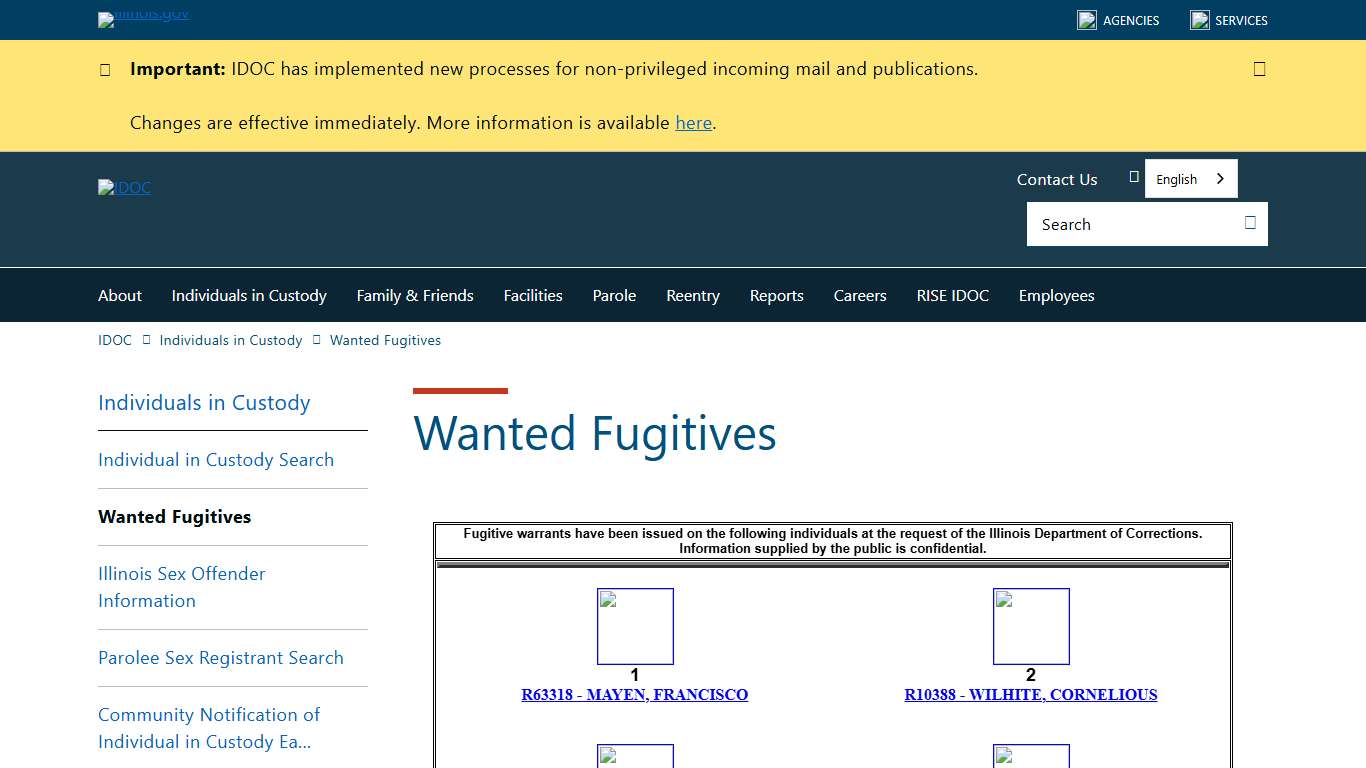Open the illinois.gov logo link

coord(143,19)
